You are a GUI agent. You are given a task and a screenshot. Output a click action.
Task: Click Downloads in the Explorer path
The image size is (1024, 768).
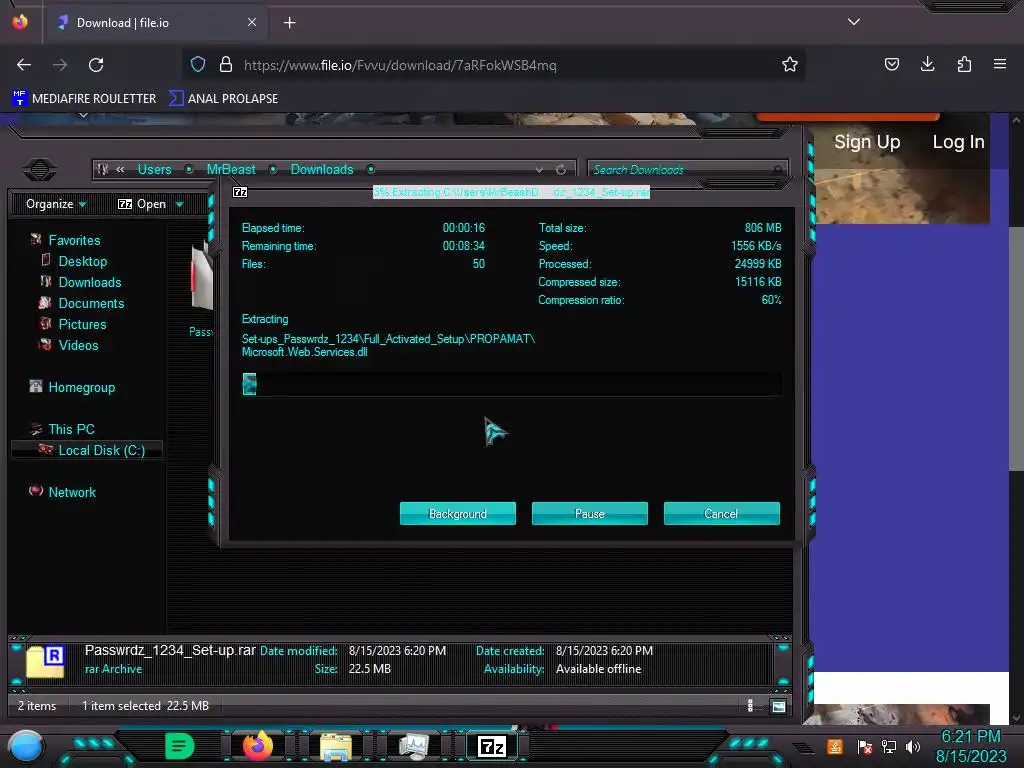click(x=321, y=169)
